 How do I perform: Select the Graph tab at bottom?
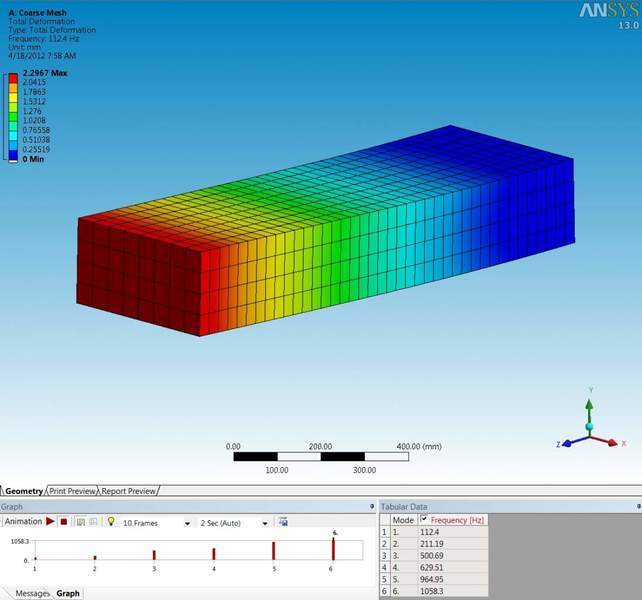pos(68,593)
